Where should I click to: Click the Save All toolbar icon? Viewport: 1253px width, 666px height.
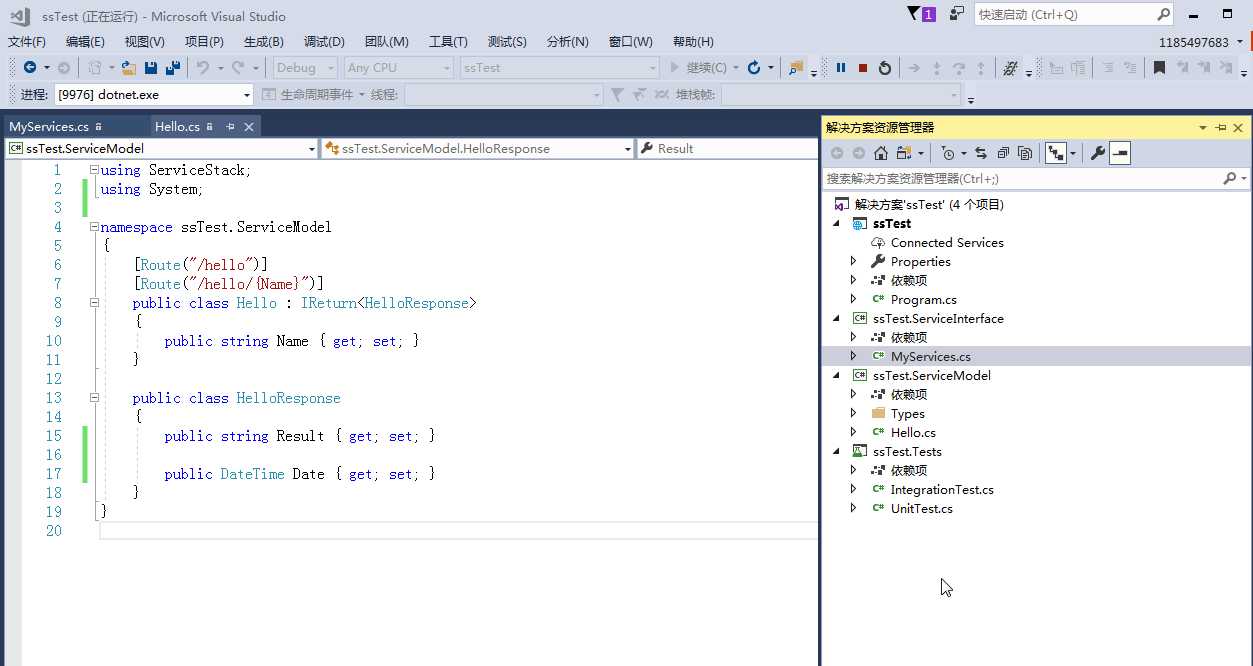(172, 68)
